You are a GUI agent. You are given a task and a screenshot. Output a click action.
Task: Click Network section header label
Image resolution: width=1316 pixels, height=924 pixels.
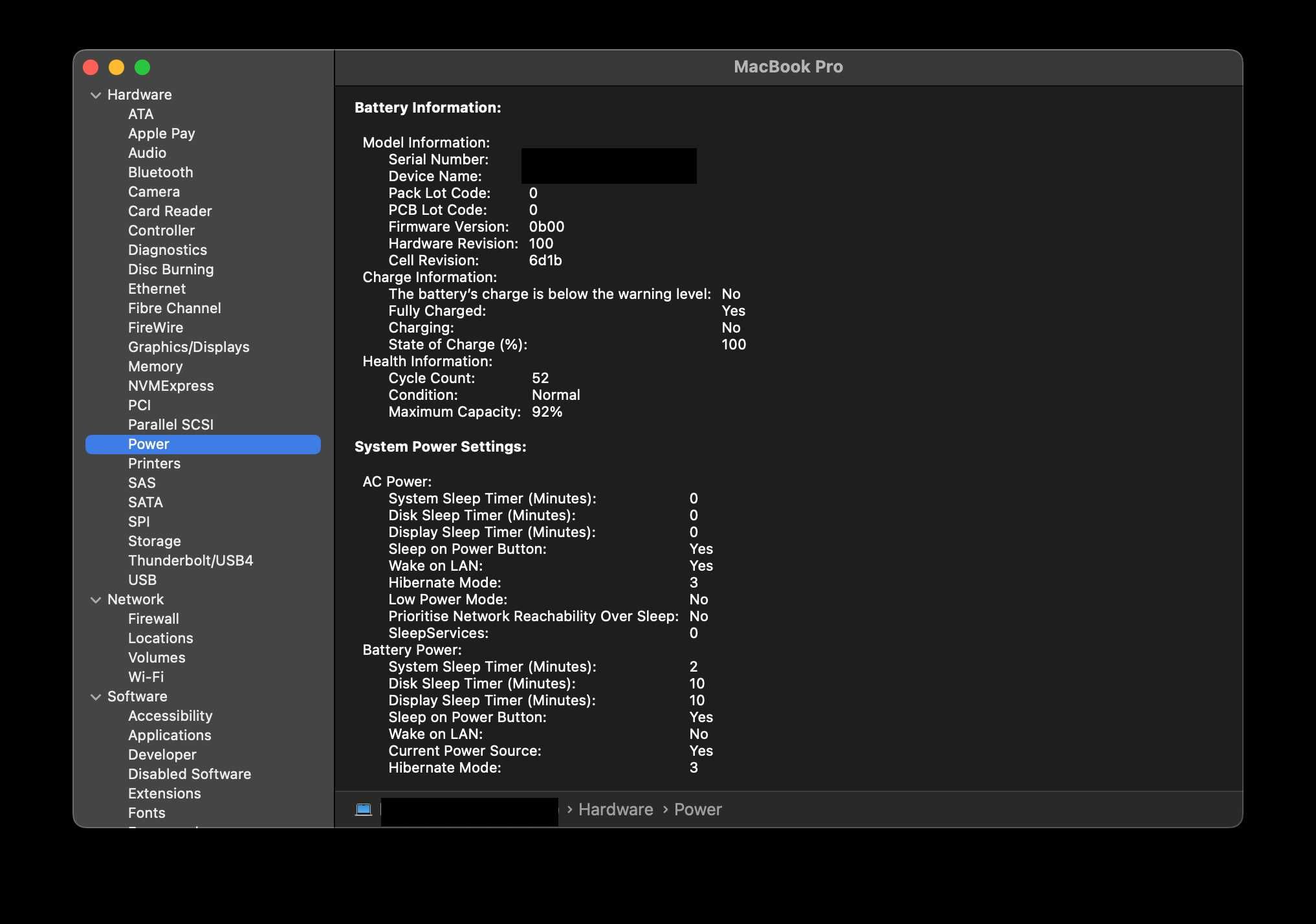(x=136, y=599)
